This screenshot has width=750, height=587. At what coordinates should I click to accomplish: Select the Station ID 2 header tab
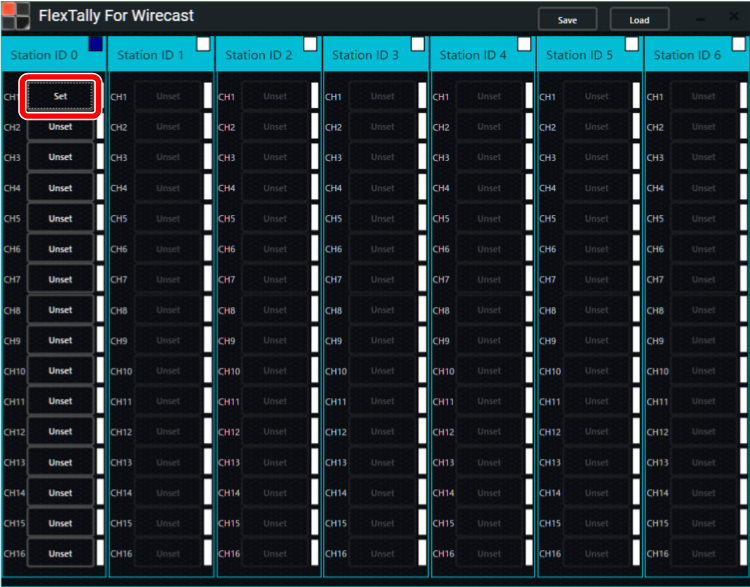coord(259,56)
